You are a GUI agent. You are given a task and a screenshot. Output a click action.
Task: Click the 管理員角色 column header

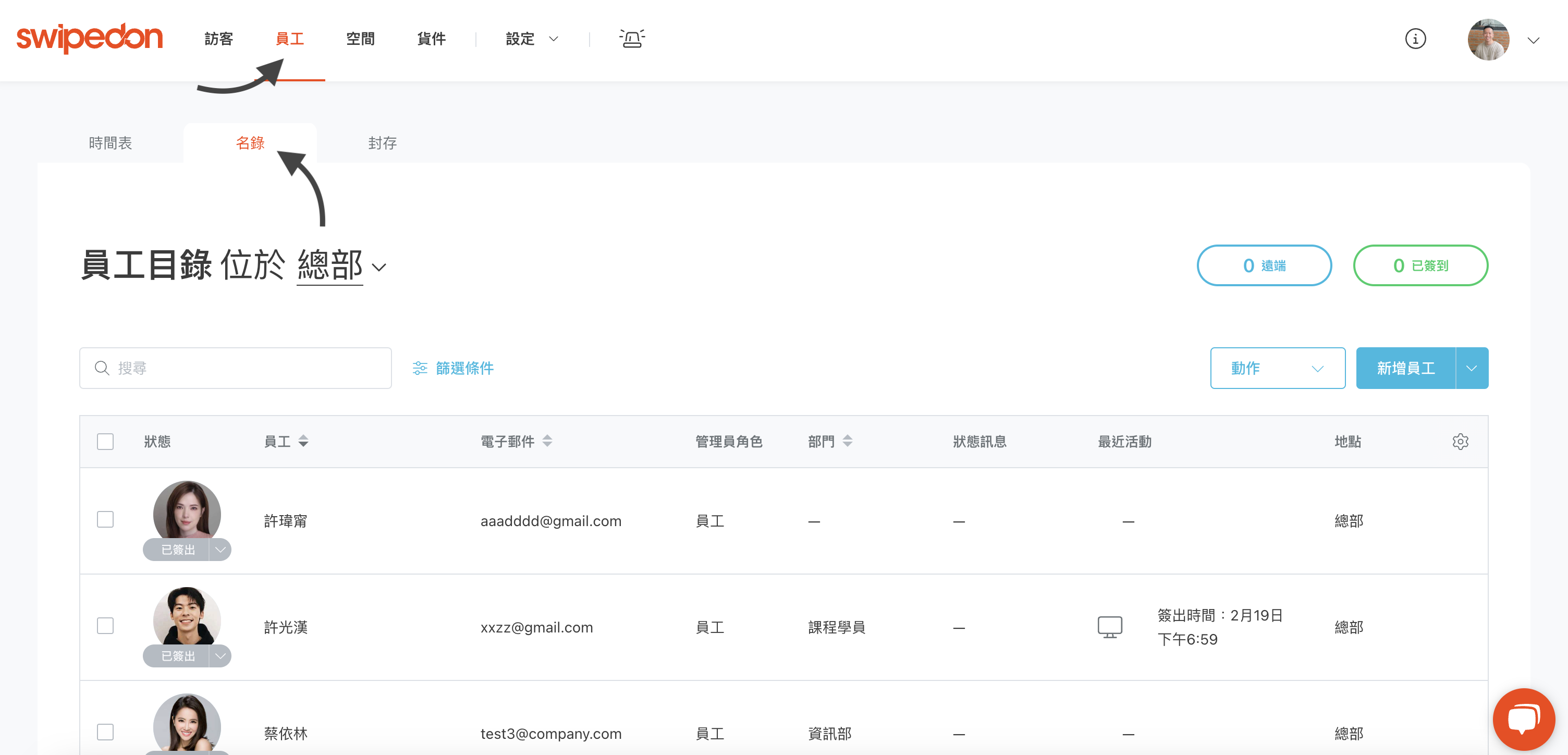pyautogui.click(x=729, y=442)
